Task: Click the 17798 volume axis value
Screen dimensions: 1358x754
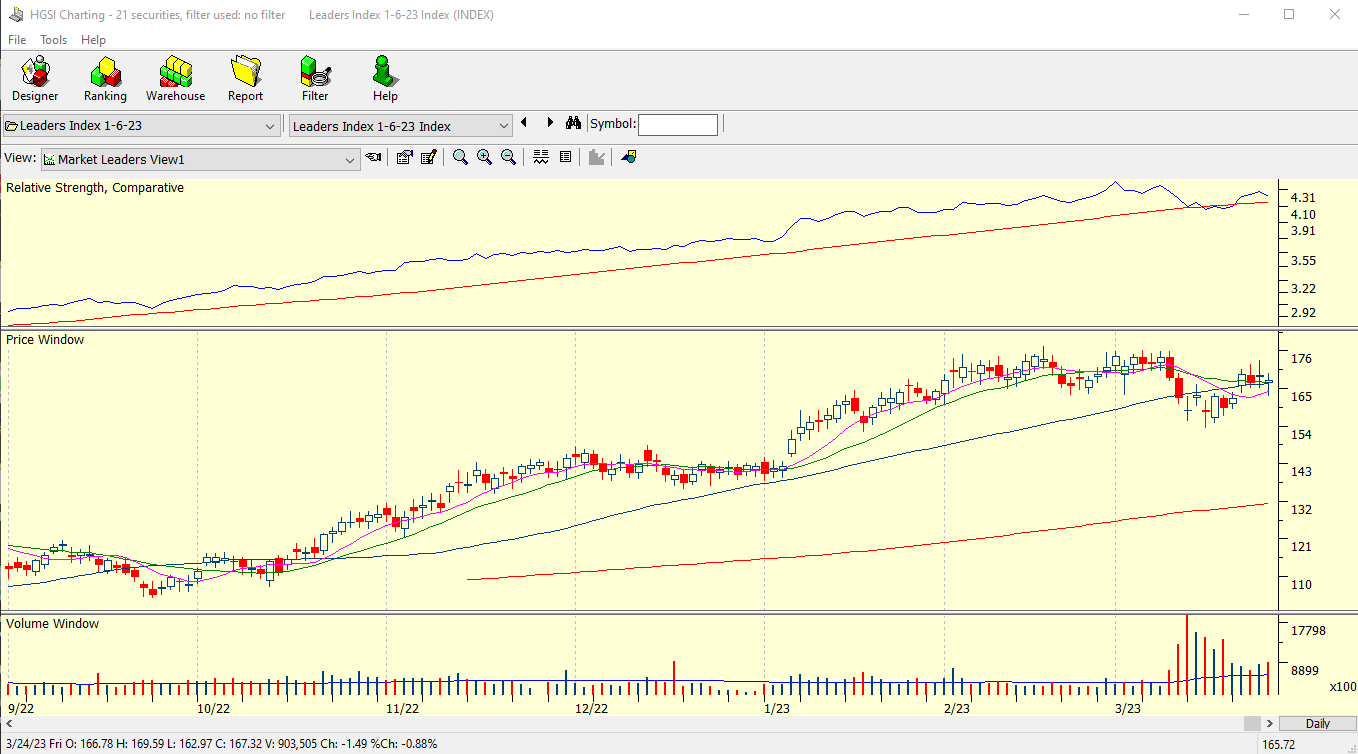Action: coord(1308,631)
